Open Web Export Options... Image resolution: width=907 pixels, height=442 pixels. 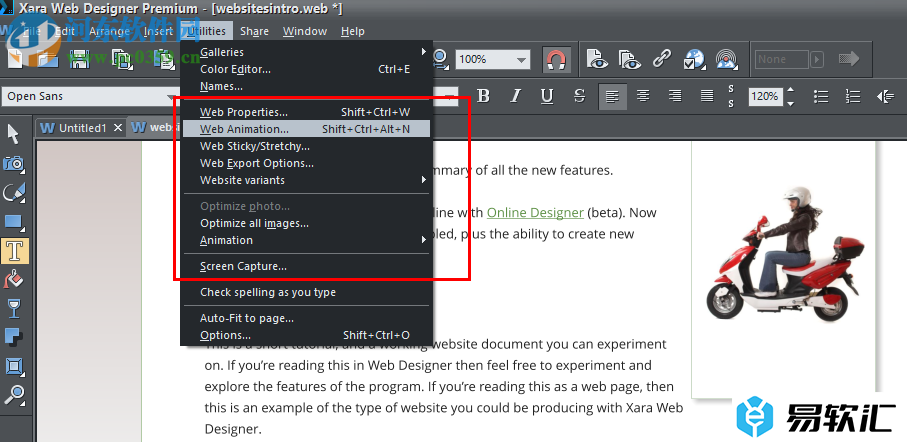click(307, 163)
